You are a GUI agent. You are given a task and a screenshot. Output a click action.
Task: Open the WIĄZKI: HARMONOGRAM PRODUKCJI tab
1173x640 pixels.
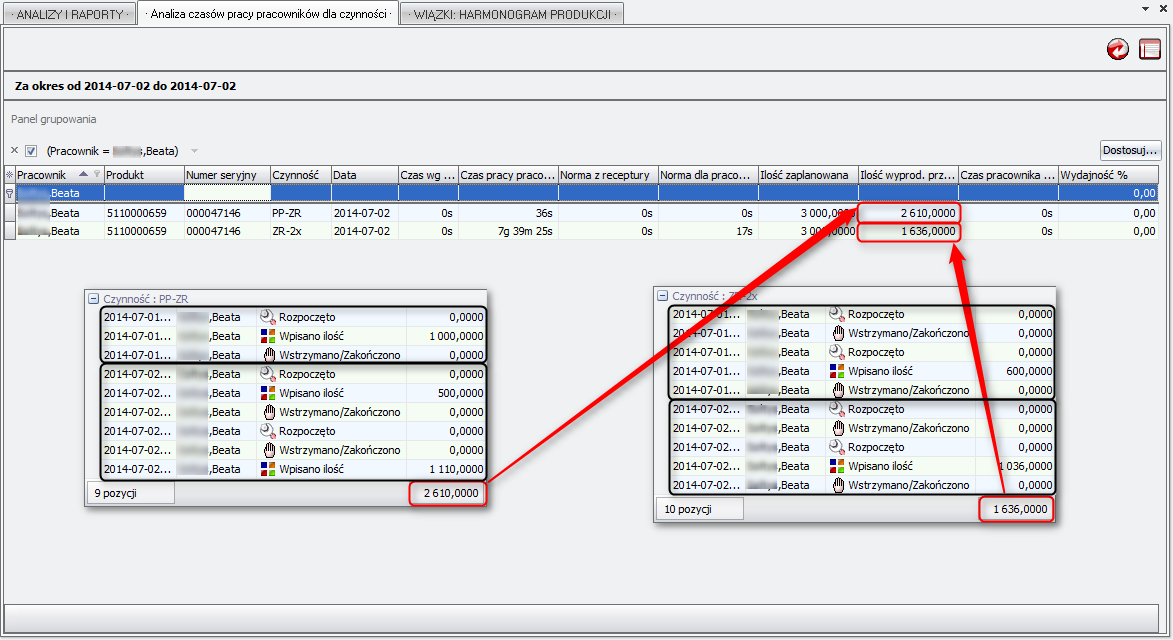511,14
